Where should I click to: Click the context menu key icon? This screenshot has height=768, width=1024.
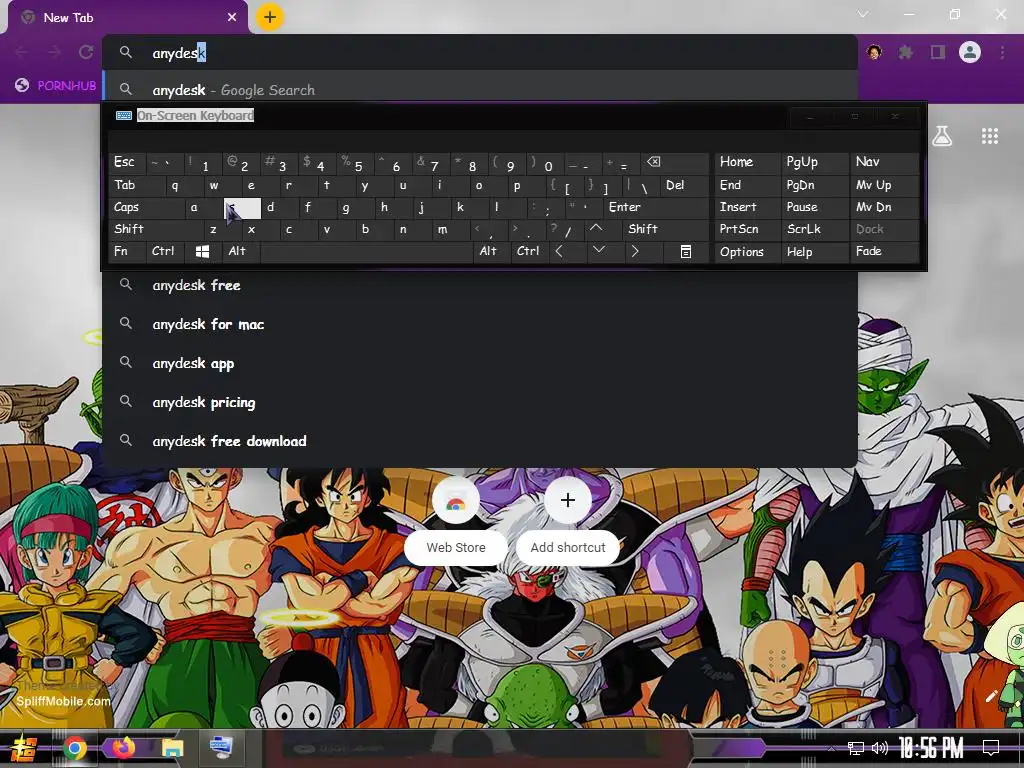(x=685, y=251)
